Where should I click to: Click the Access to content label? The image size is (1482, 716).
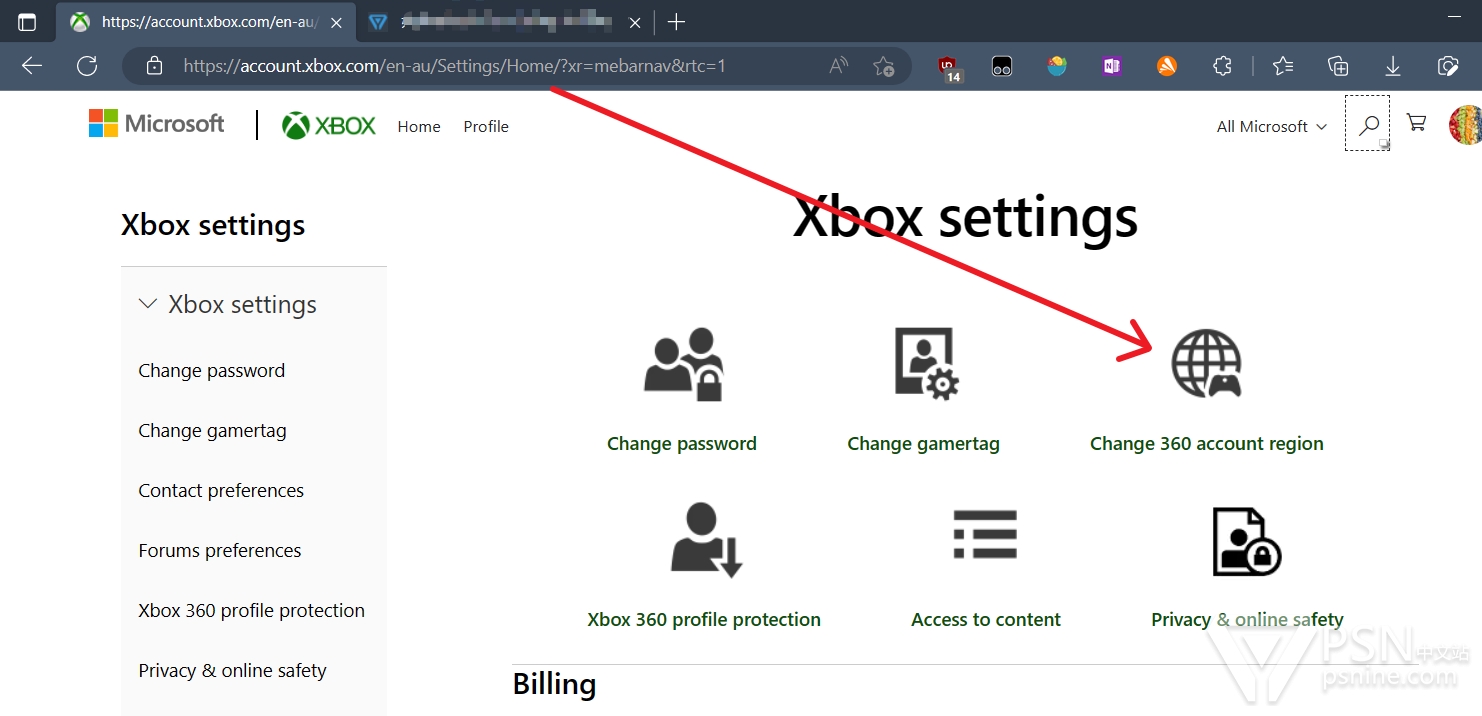[986, 620]
